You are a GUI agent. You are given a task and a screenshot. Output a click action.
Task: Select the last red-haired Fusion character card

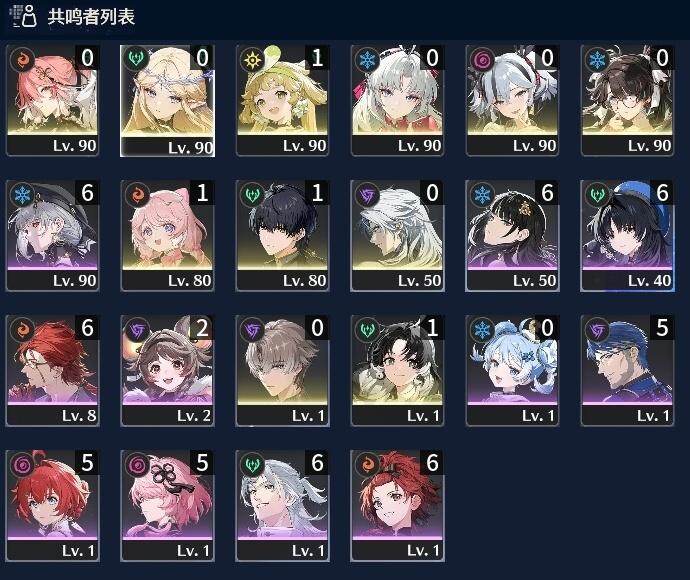point(397,506)
